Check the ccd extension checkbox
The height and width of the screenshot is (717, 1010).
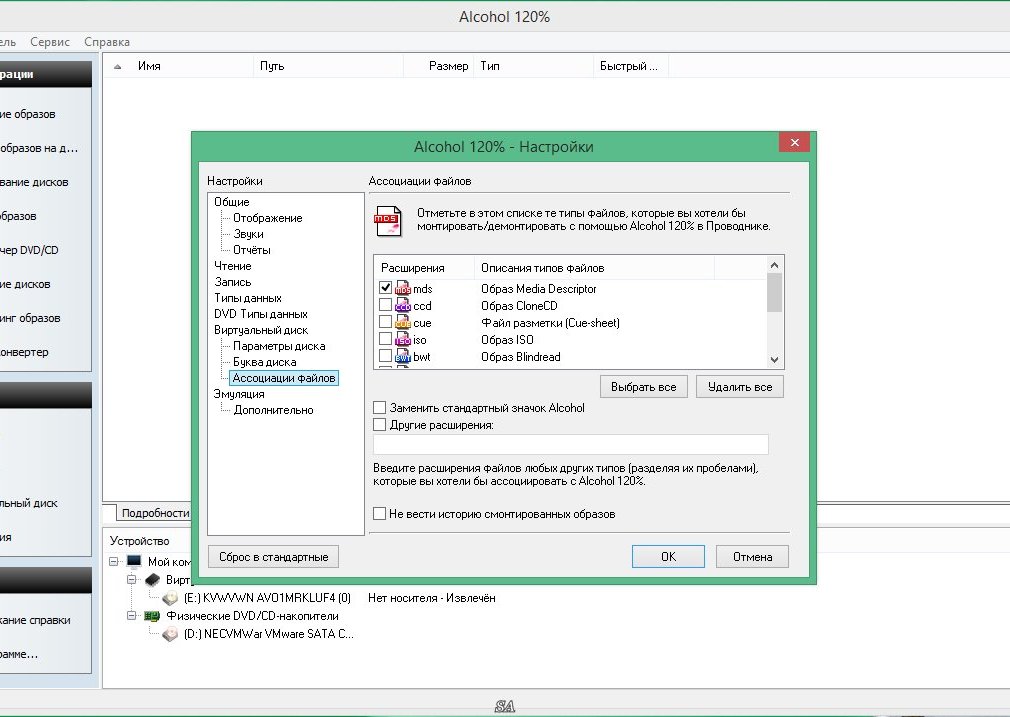point(385,304)
